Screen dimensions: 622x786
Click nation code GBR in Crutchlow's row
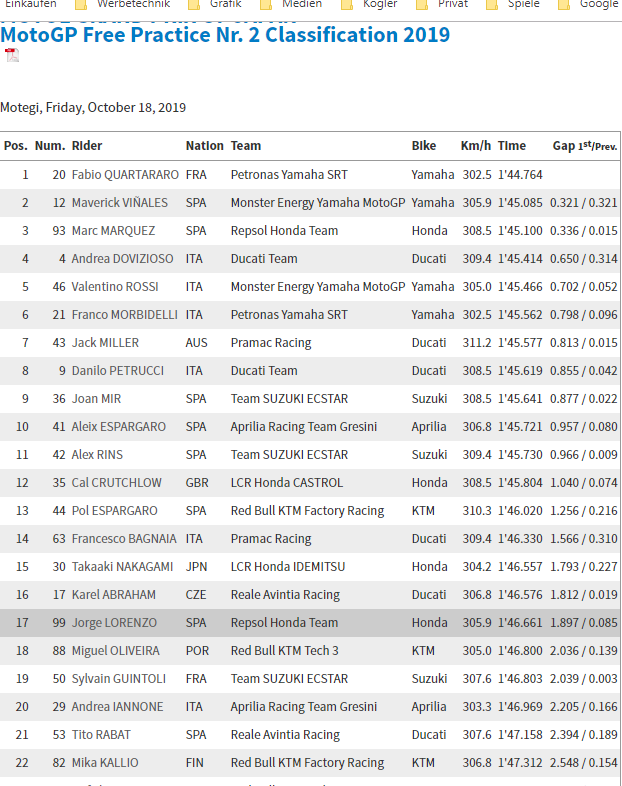pos(197,483)
